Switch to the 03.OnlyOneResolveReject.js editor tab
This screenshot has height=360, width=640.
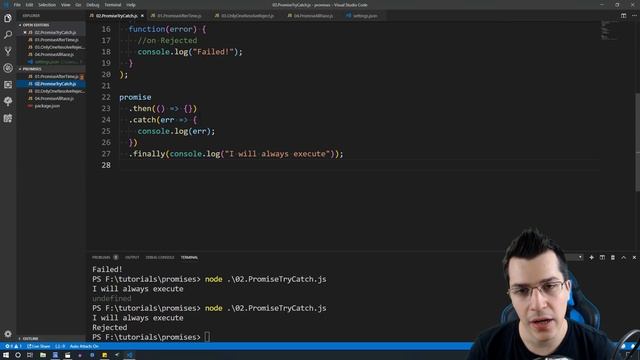pyautogui.click(x=247, y=16)
